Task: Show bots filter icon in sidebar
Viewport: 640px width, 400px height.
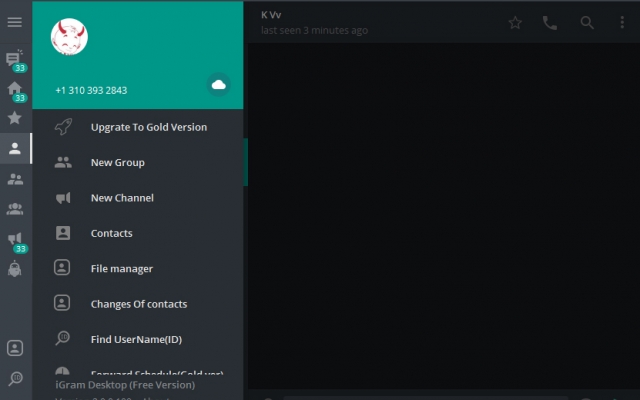Action: pos(15,269)
